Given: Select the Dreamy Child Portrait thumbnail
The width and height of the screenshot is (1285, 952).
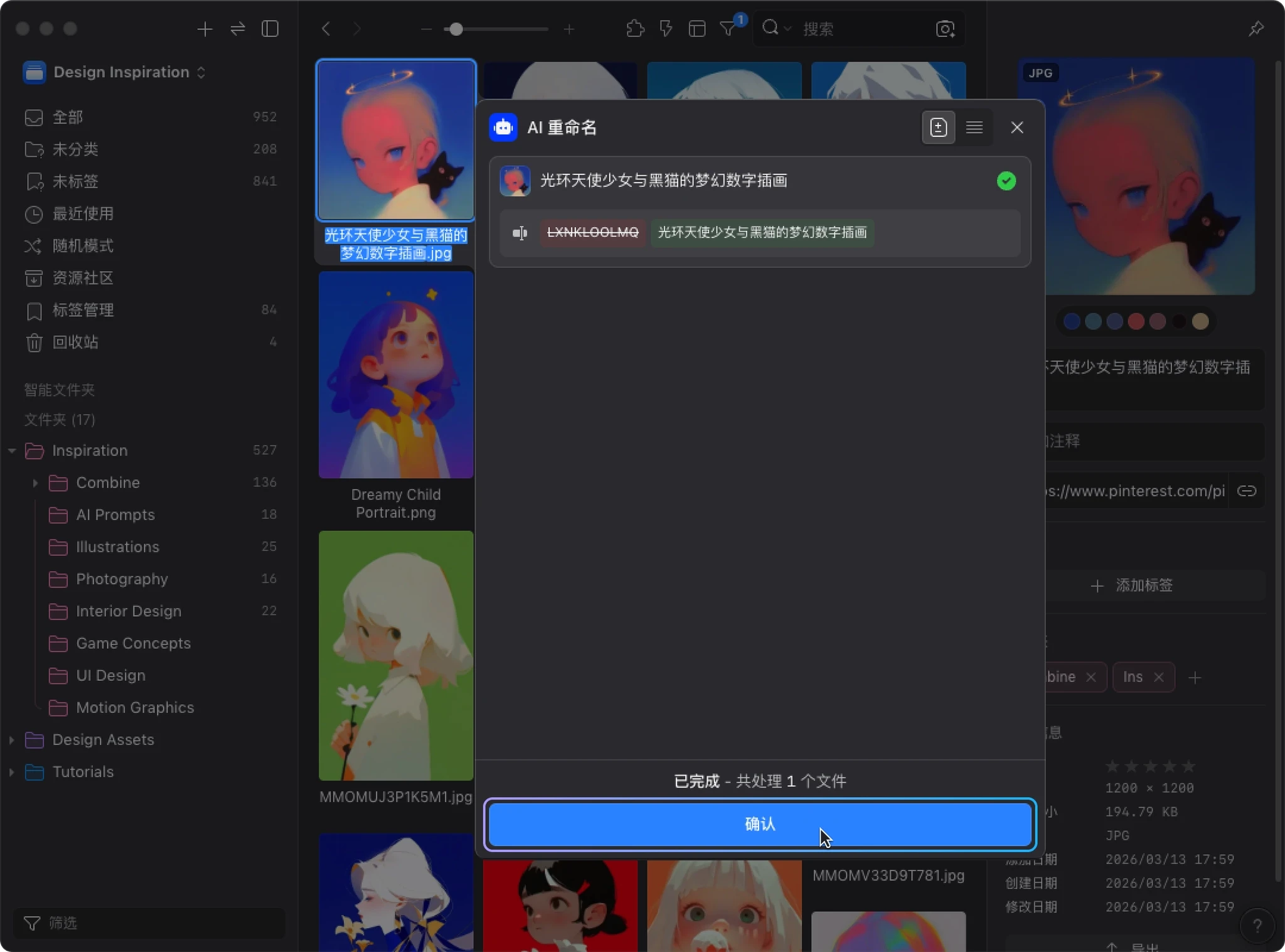Looking at the screenshot, I should [396, 375].
